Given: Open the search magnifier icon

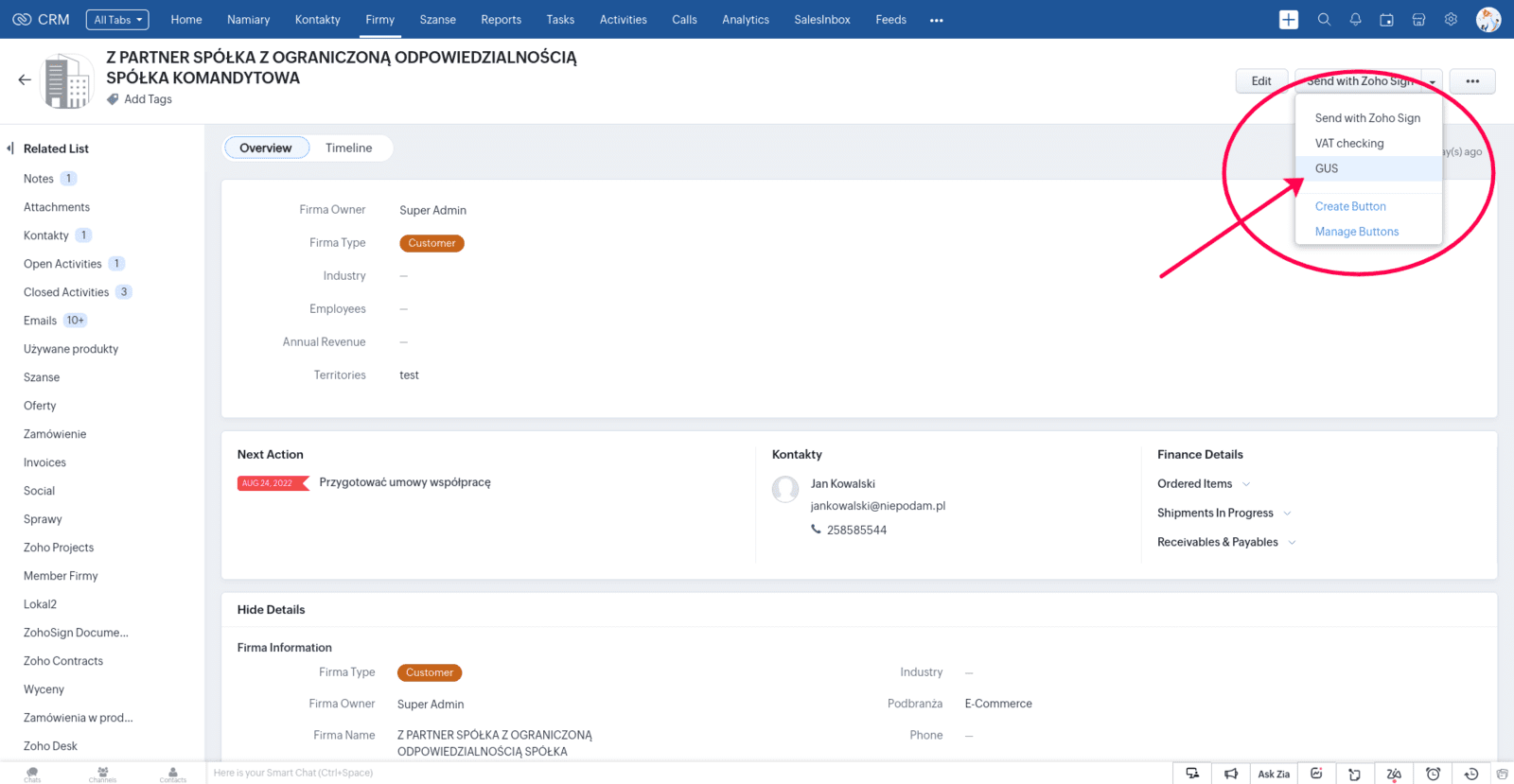Looking at the screenshot, I should pos(1324,20).
